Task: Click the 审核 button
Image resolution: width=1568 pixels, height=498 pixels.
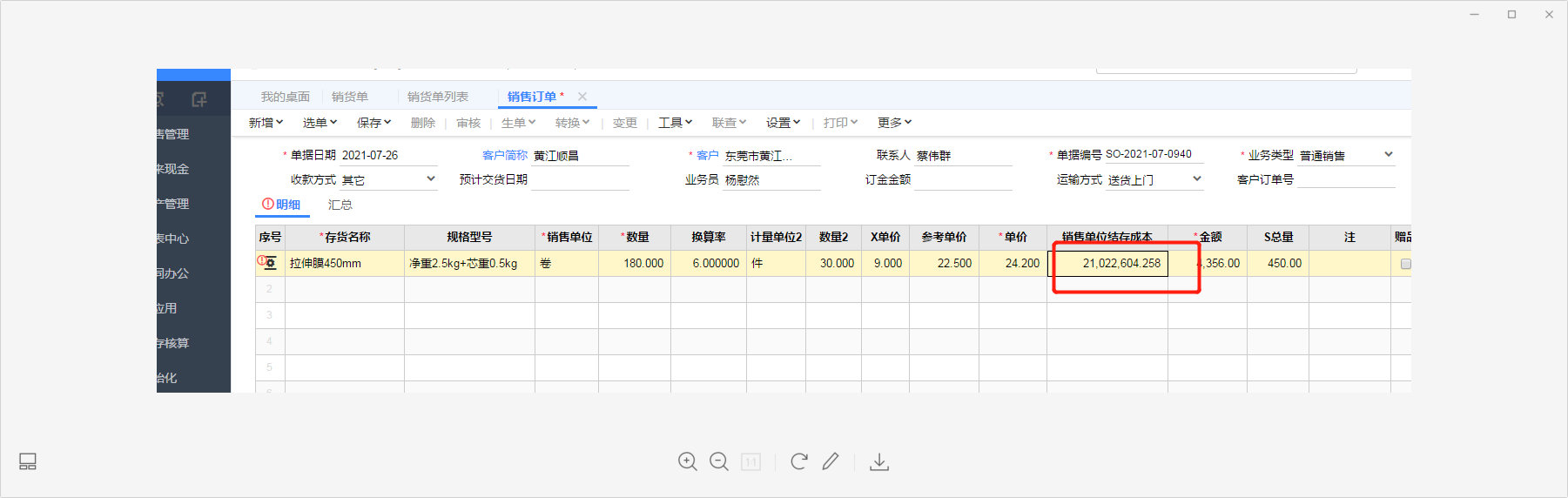Action: coord(468,123)
